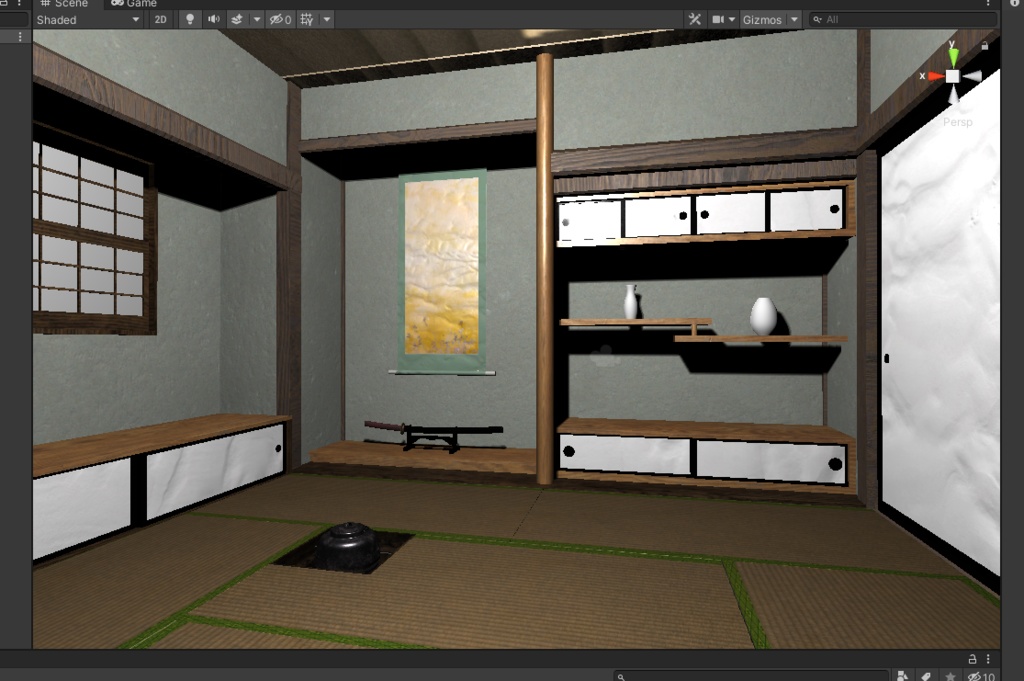This screenshot has width=1024, height=681.
Task: Toggle scene lighting with the bulb icon
Action: [x=190, y=19]
